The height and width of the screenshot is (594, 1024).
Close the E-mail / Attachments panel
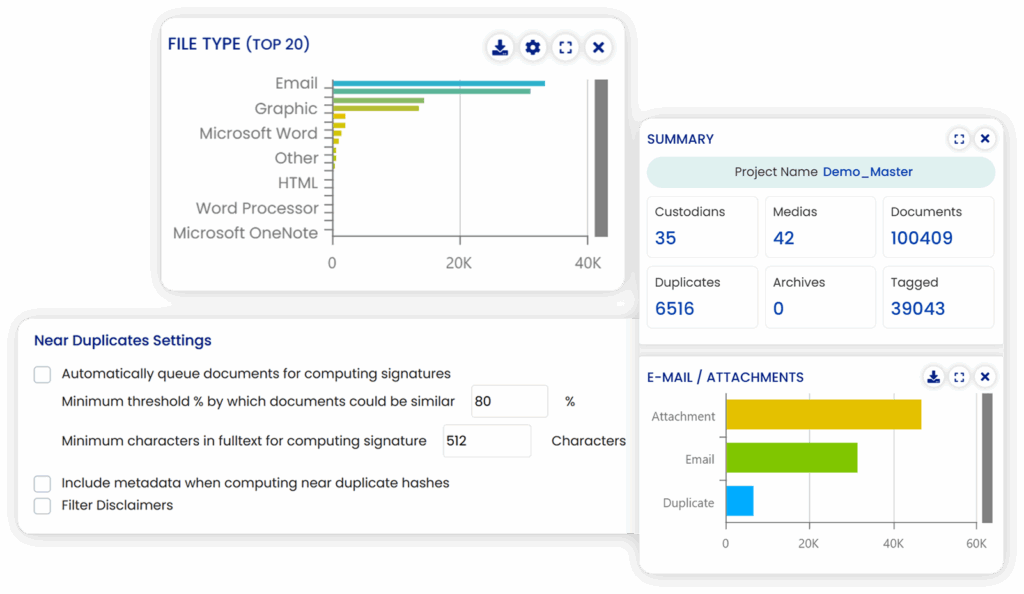coord(985,377)
